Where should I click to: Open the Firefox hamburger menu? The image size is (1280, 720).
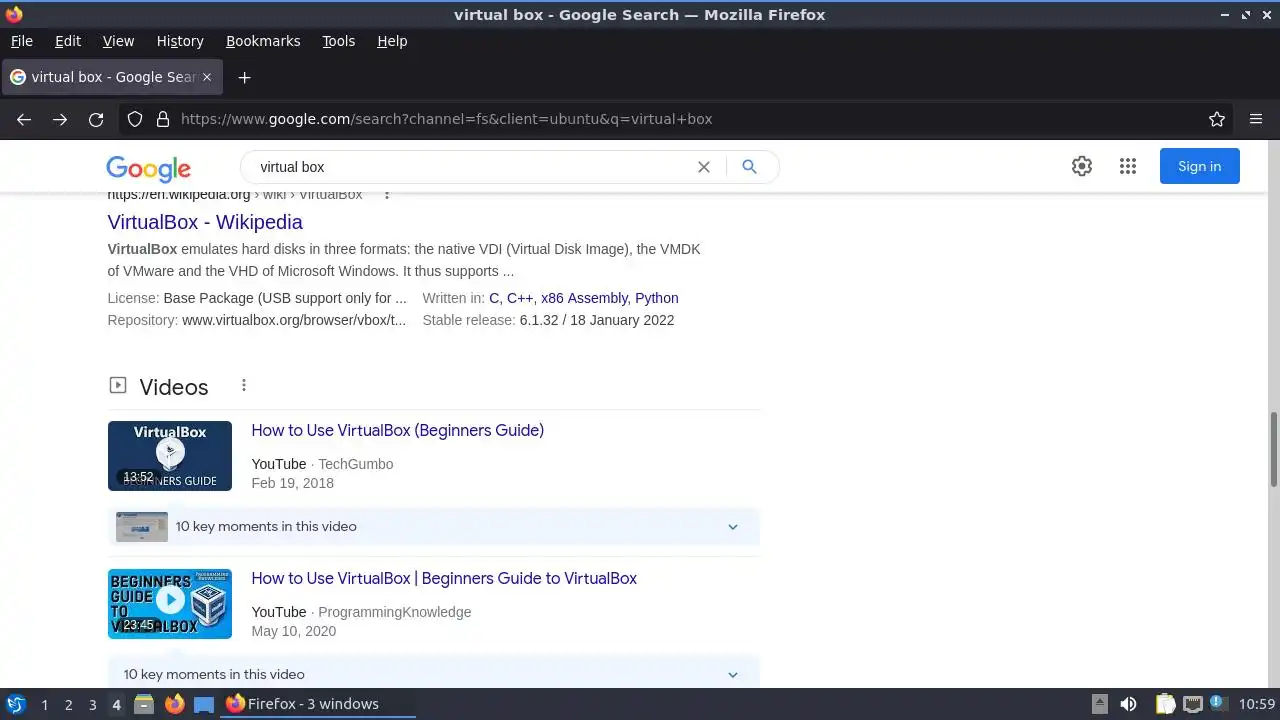point(1256,119)
